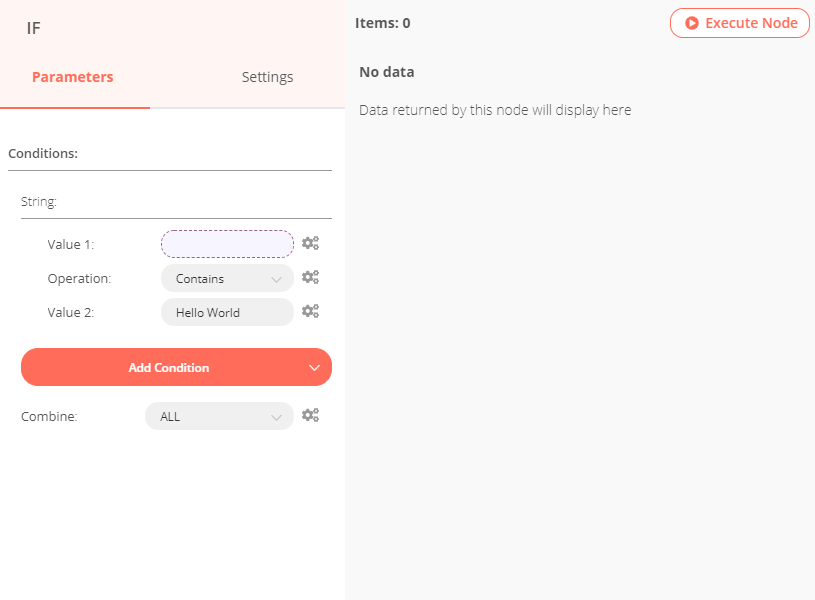Screen dimensions: 815x600
Task: Open the Operation dropdown showing Contains
Action: (x=227, y=279)
